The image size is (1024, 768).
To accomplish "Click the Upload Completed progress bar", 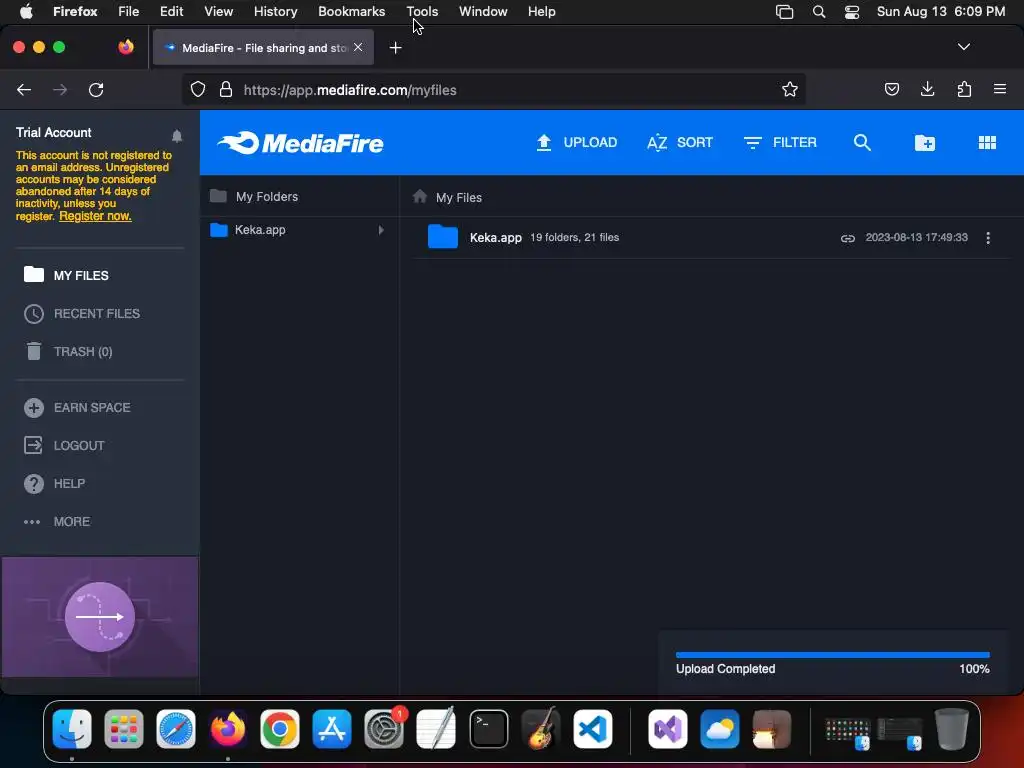I will 833,654.
